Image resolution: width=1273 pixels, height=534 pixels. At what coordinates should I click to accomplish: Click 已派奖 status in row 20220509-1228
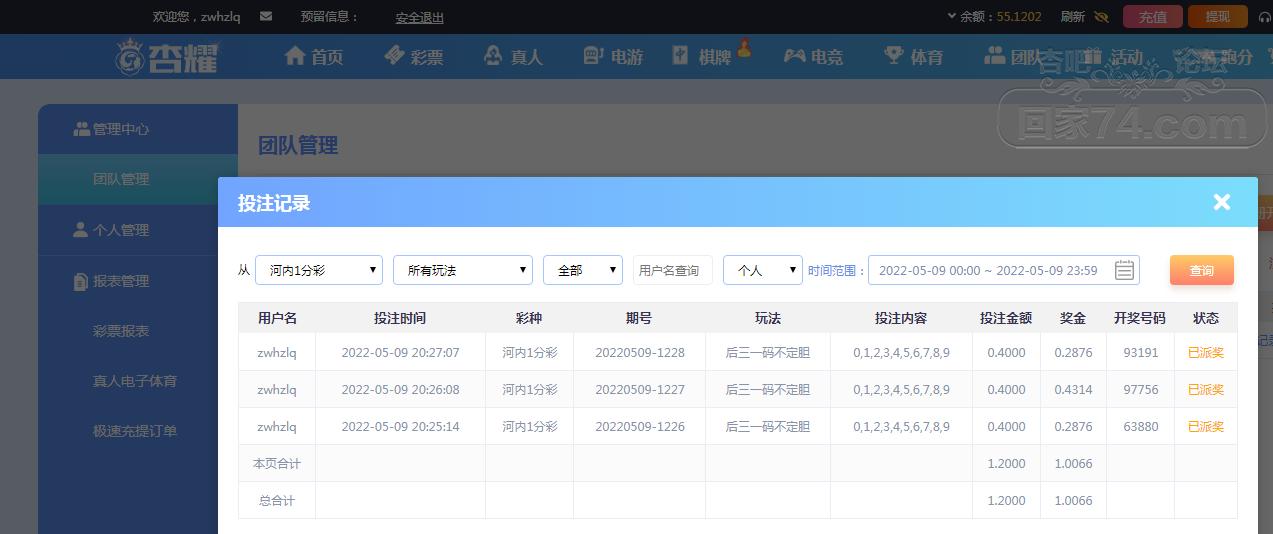1206,352
